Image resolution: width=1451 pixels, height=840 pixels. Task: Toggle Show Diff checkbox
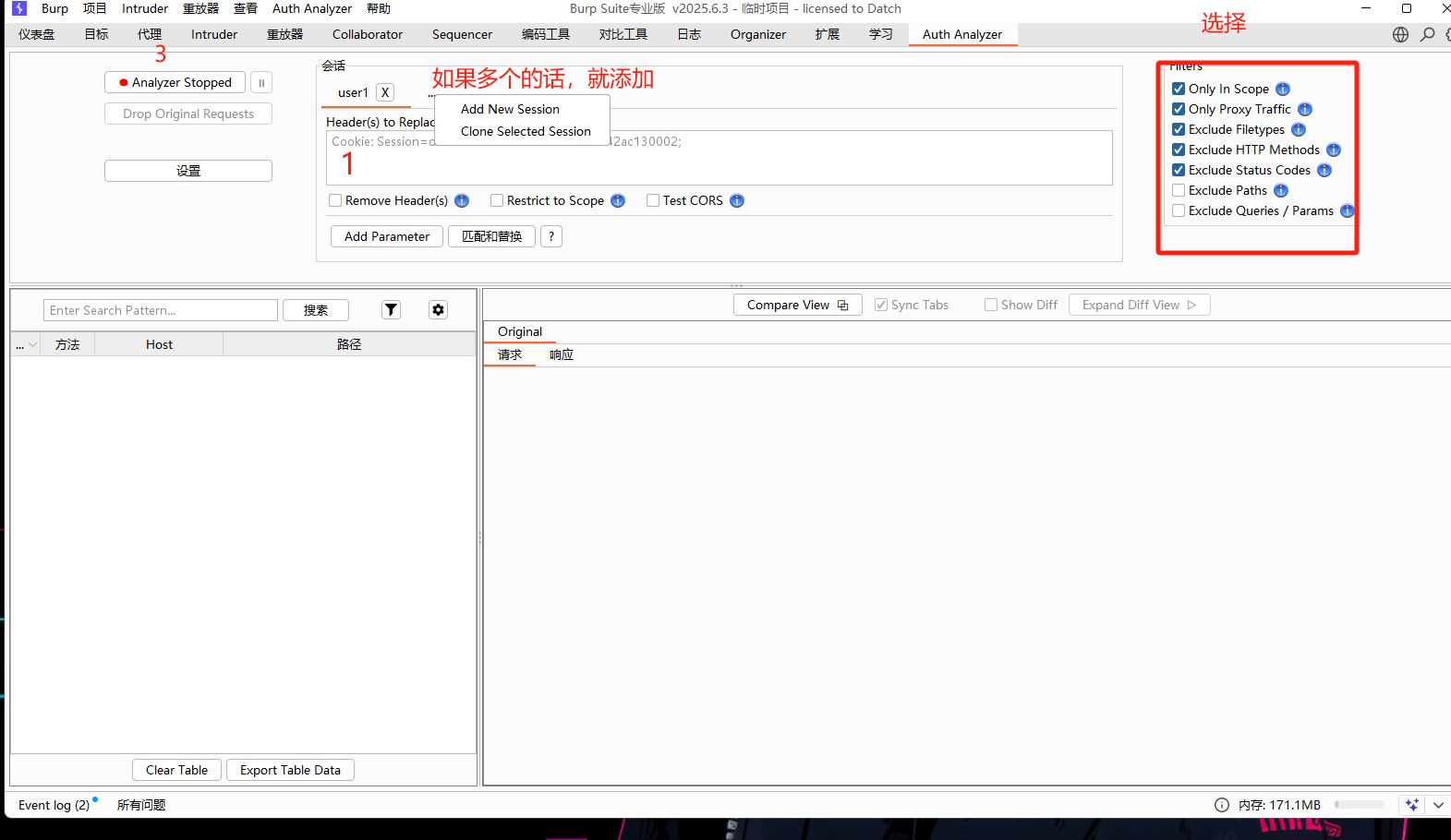pos(991,305)
